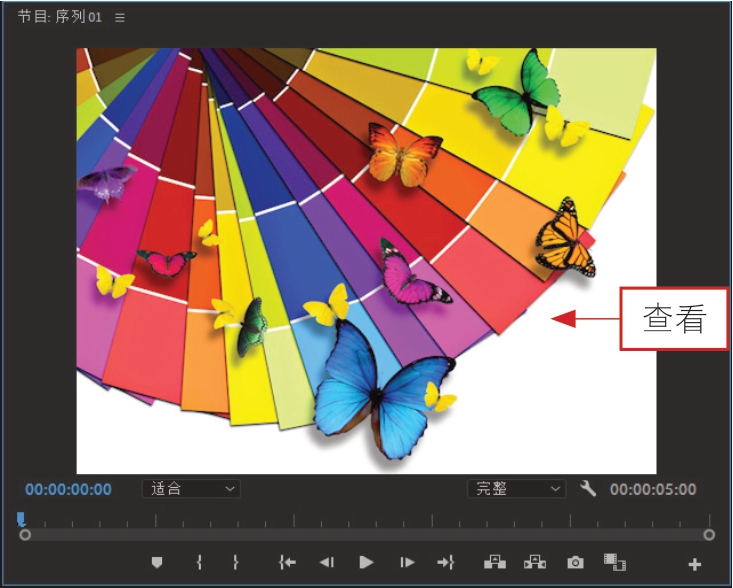Click the blue playhead marker
Screen dimensions: 733x588
click(21, 519)
